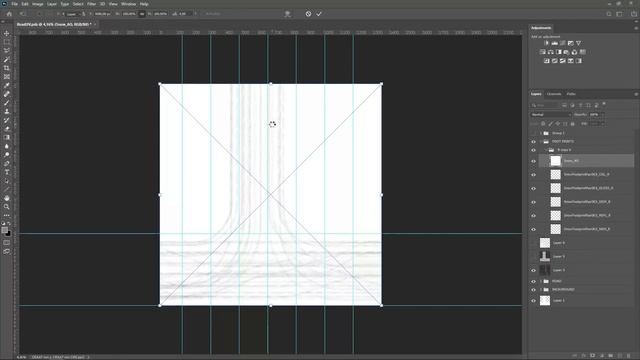Add a Levels adjustment

point(554,43)
